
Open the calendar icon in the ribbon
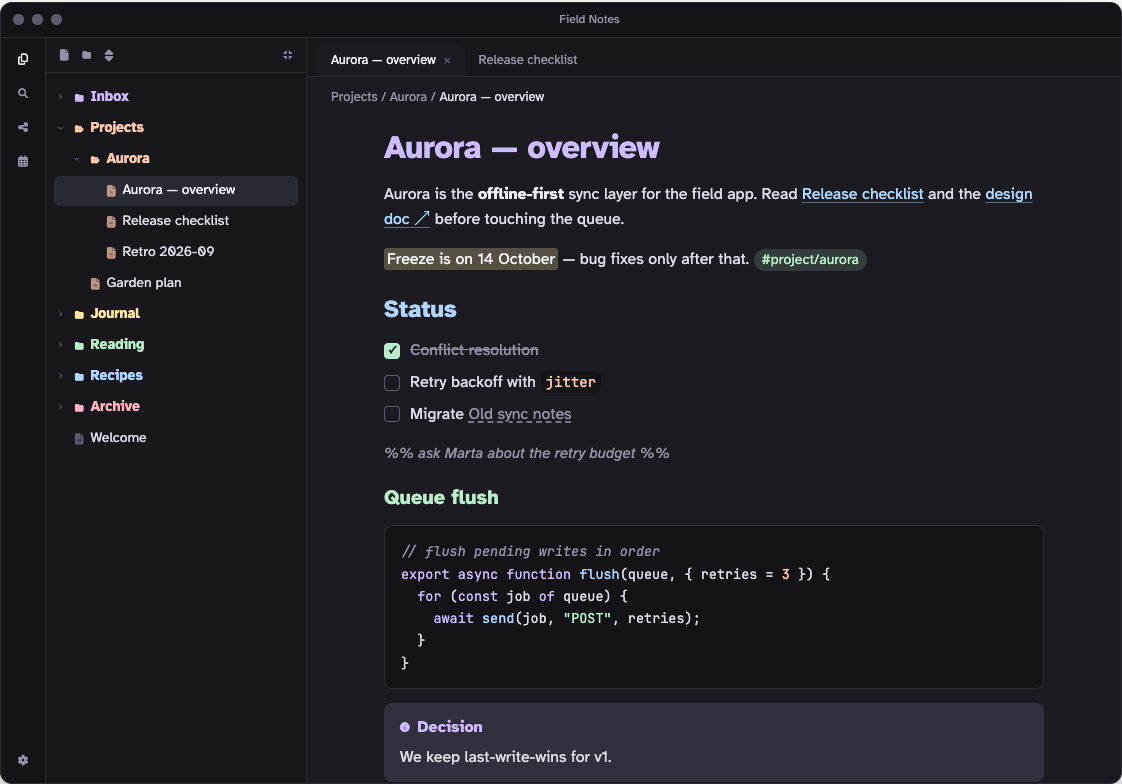pyautogui.click(x=23, y=161)
